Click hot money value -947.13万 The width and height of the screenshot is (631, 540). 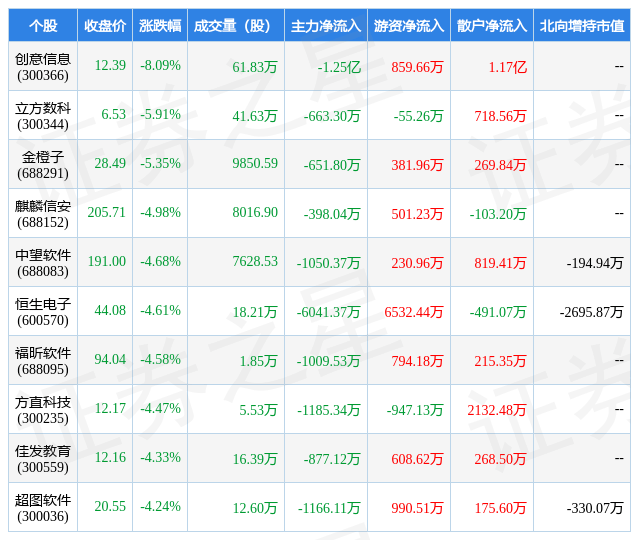415,410
